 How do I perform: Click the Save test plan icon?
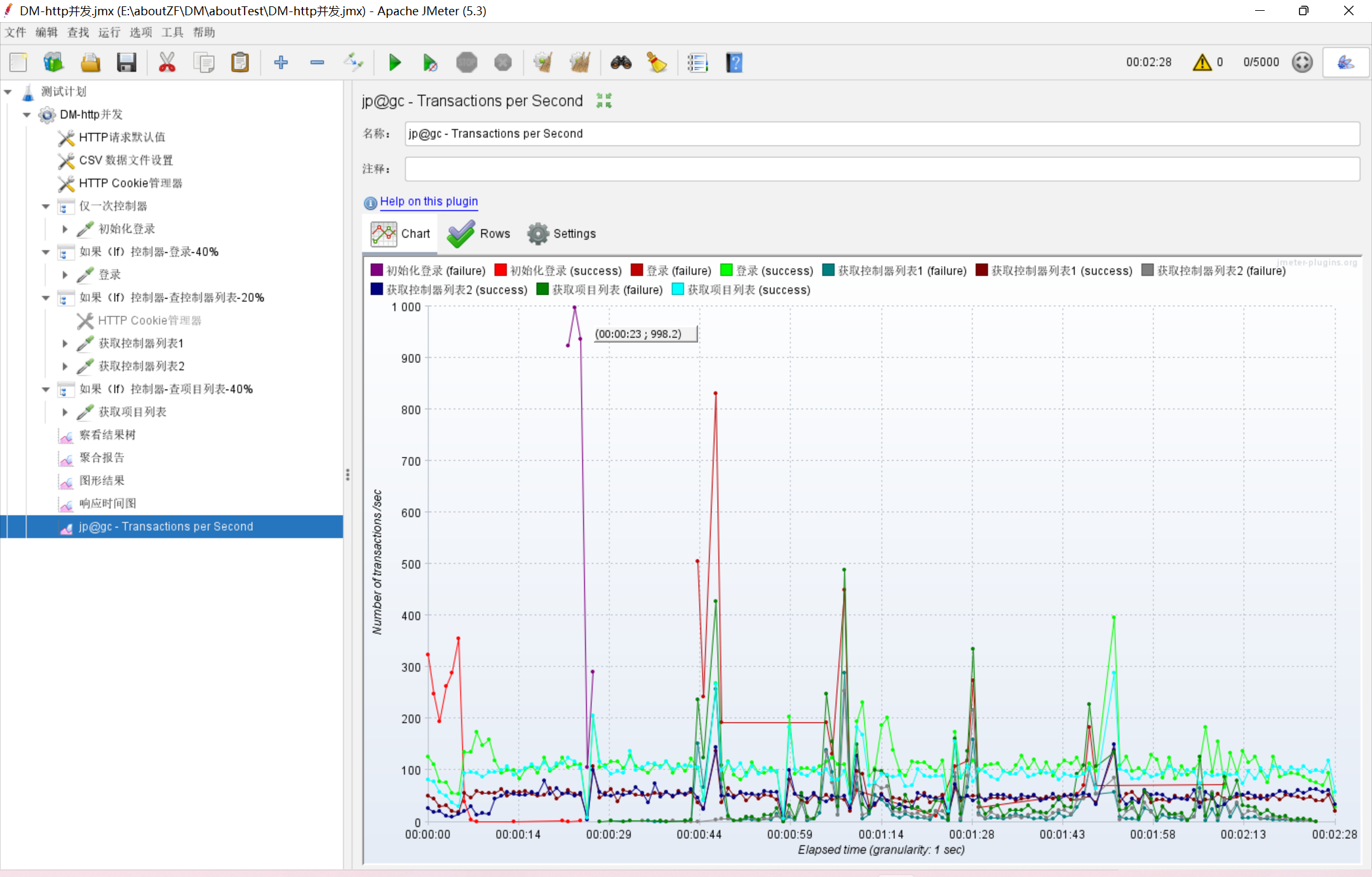pos(126,62)
